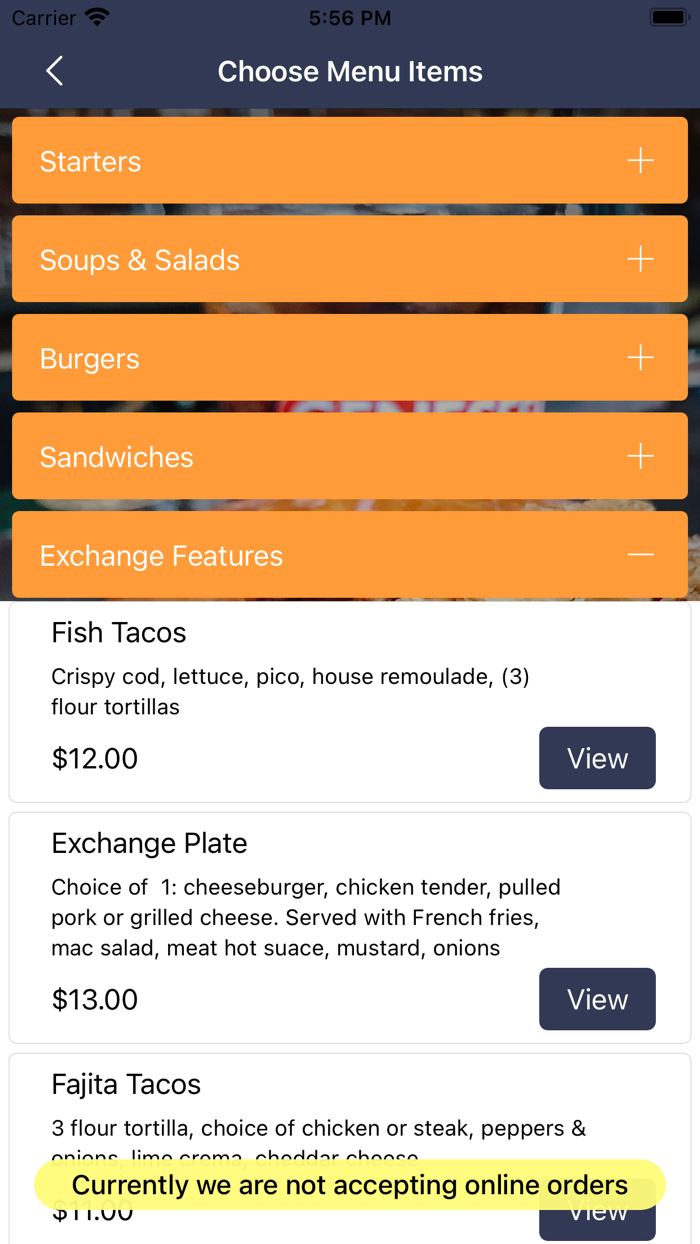Viewport: 700px width, 1244px height.
Task: Tap the minus icon on Exchange Features
Action: 640,555
